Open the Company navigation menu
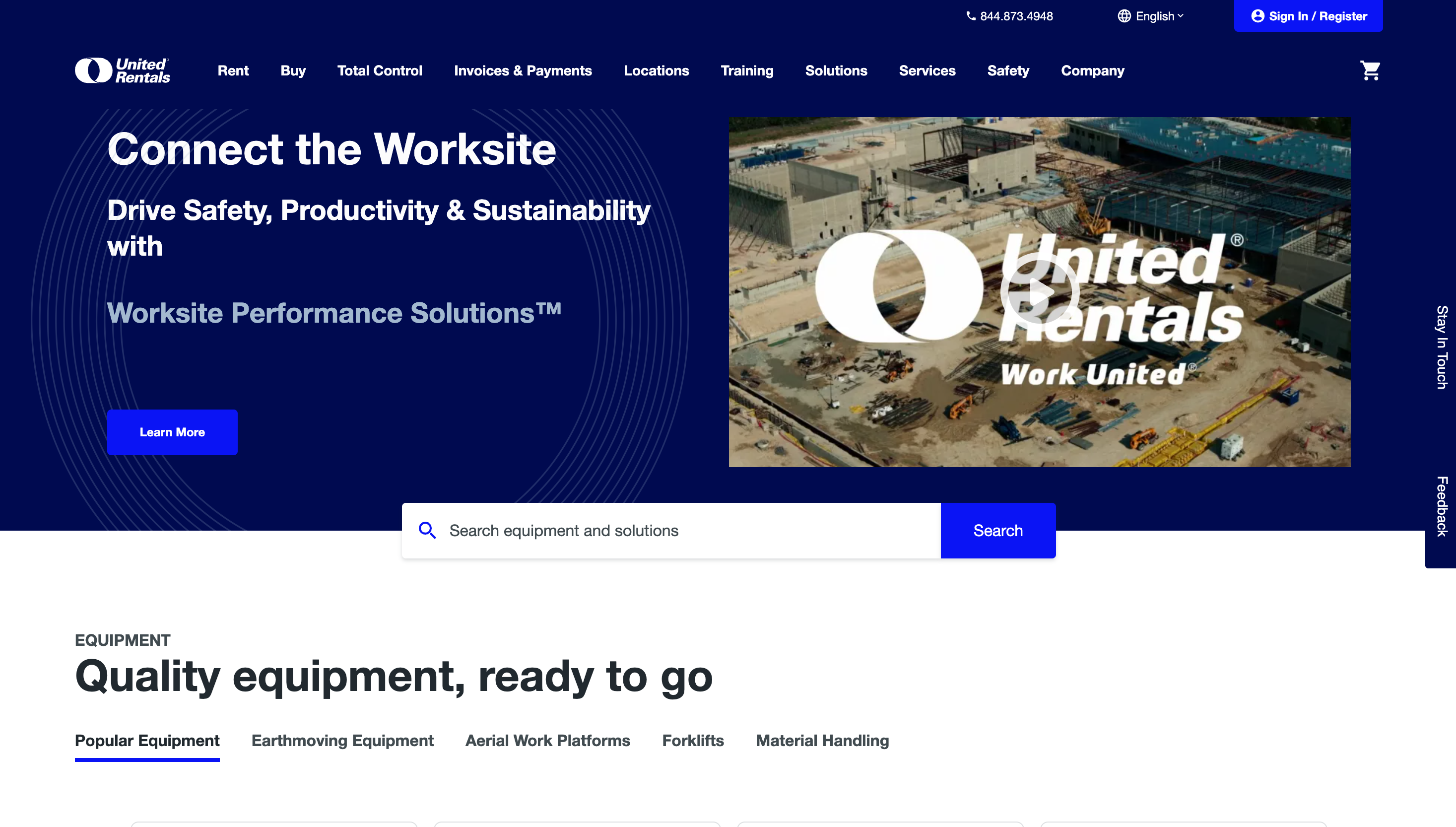The image size is (1456, 827). [x=1092, y=70]
